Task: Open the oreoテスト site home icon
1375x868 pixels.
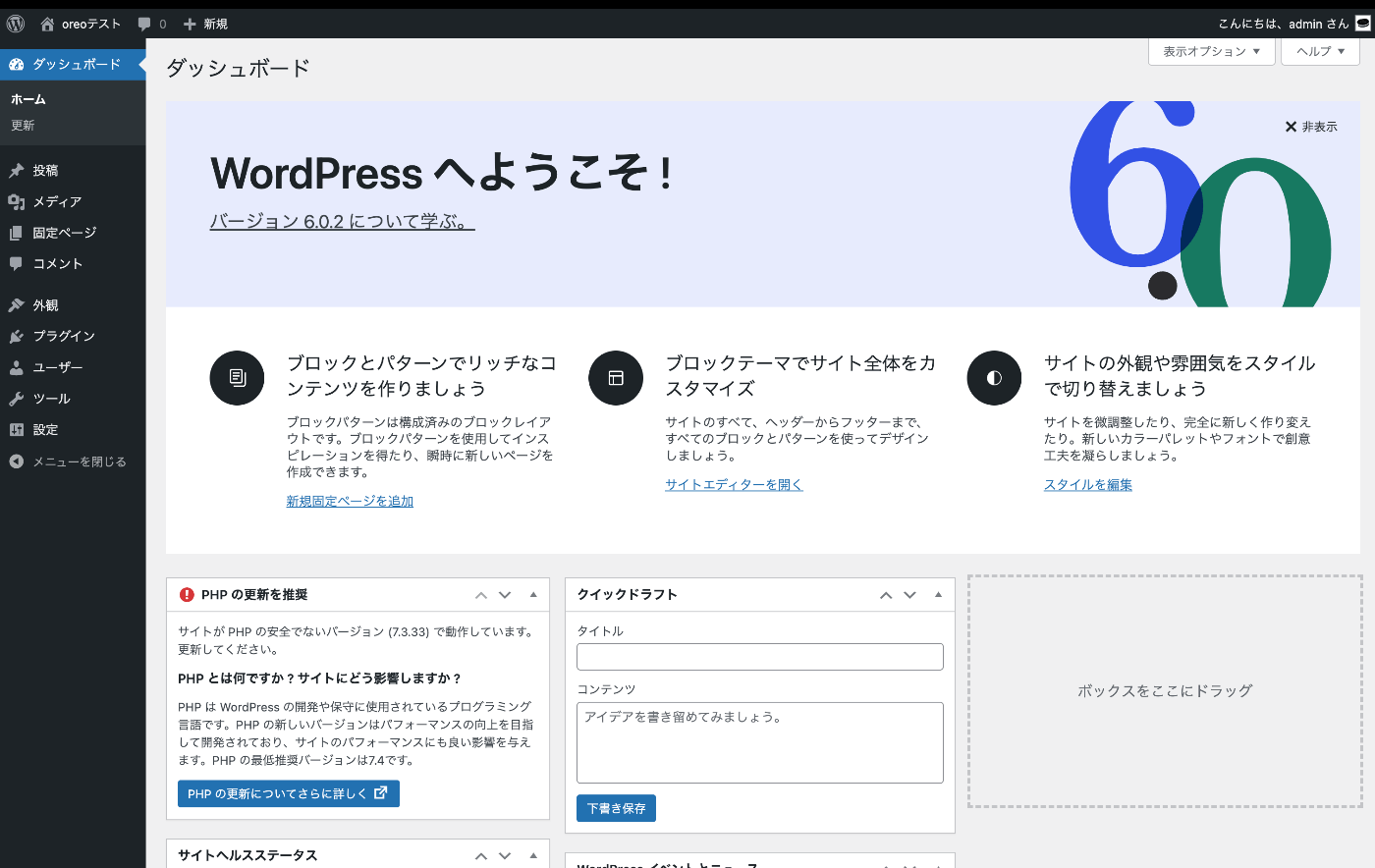Action: tap(47, 24)
